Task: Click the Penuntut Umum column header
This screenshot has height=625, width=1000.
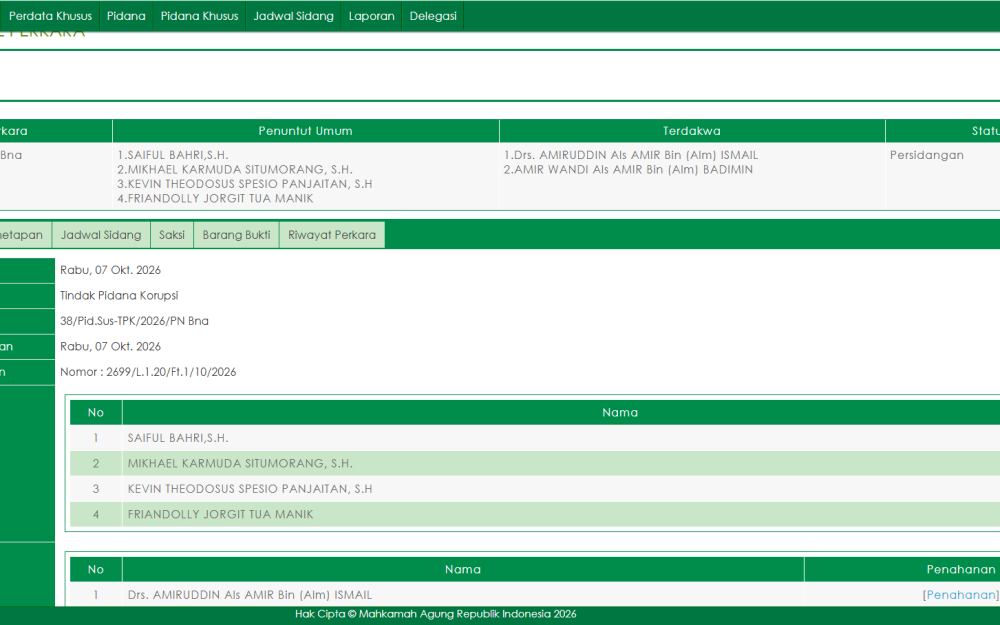Action: pos(305,131)
